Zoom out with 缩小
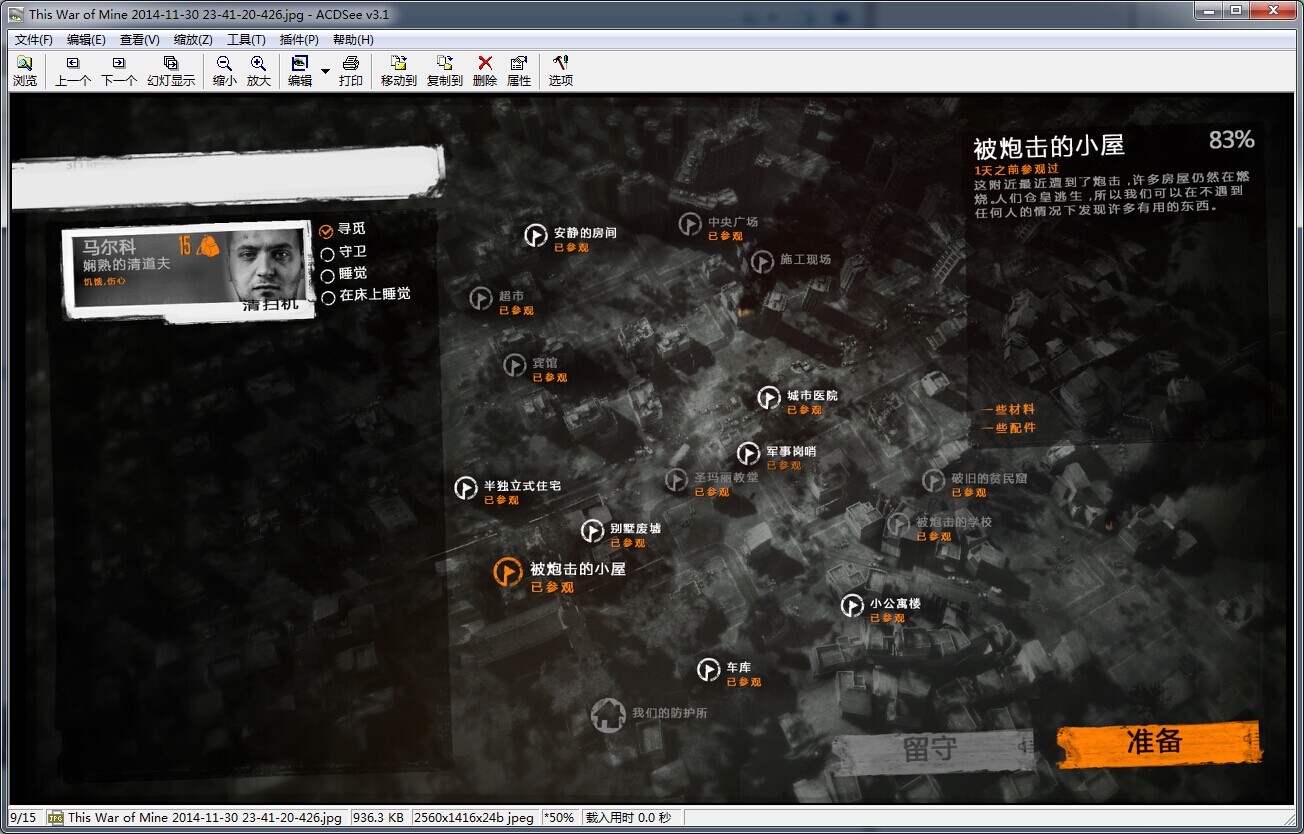The image size is (1304, 834). pyautogui.click(x=225, y=71)
